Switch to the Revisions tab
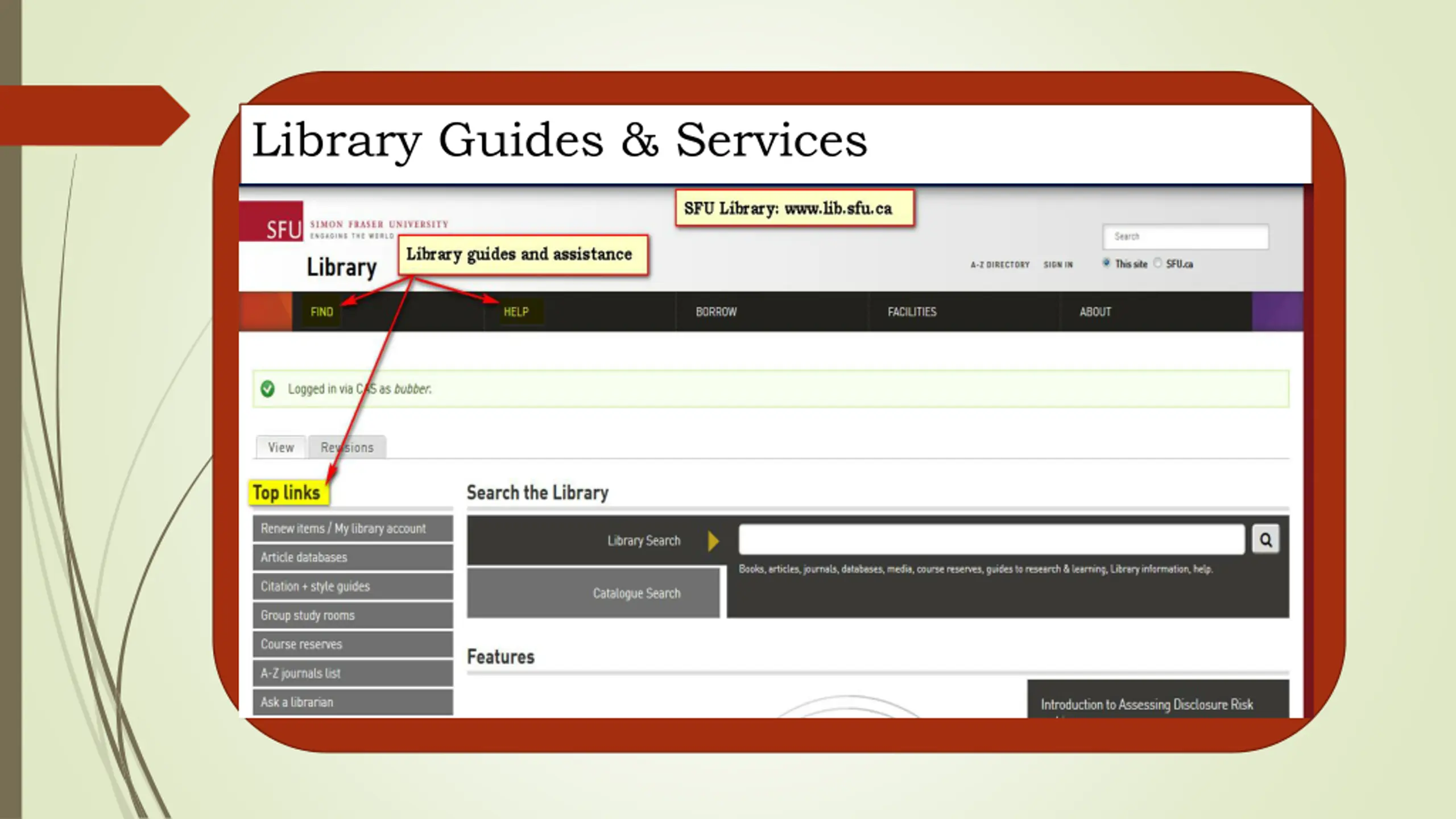Viewport: 1456px width, 819px height. pos(348,447)
